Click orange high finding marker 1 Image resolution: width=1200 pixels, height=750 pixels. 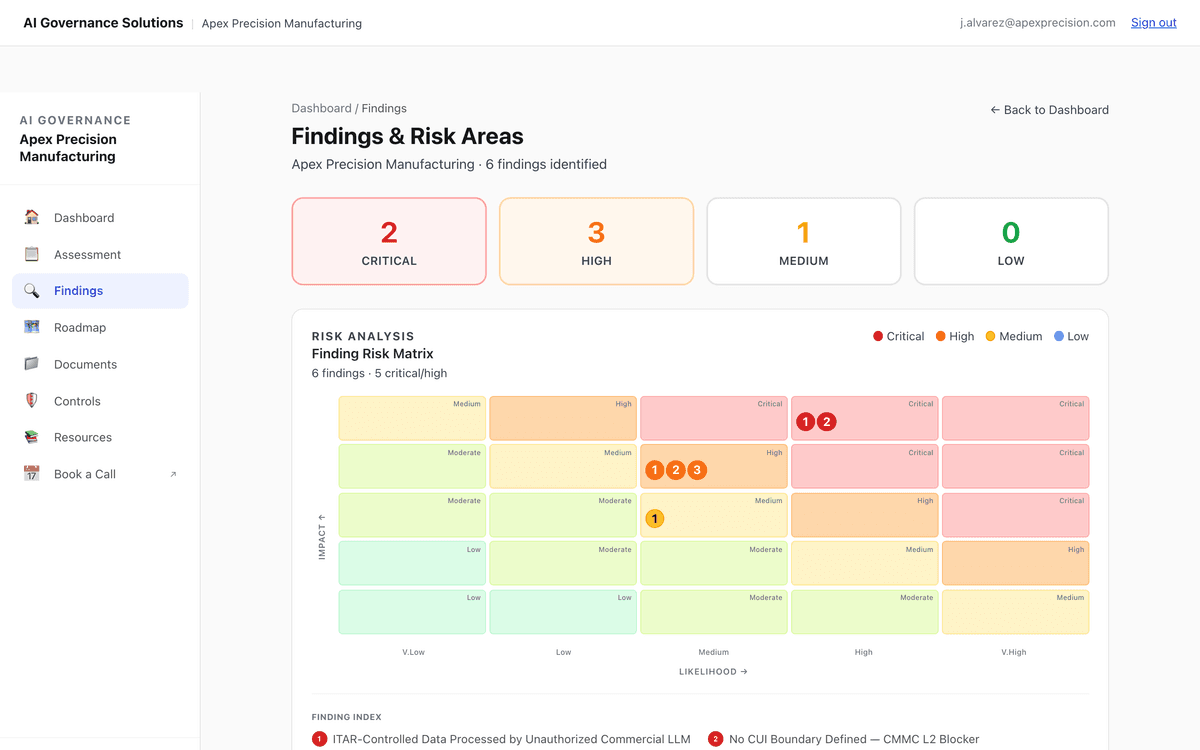[x=654, y=470]
